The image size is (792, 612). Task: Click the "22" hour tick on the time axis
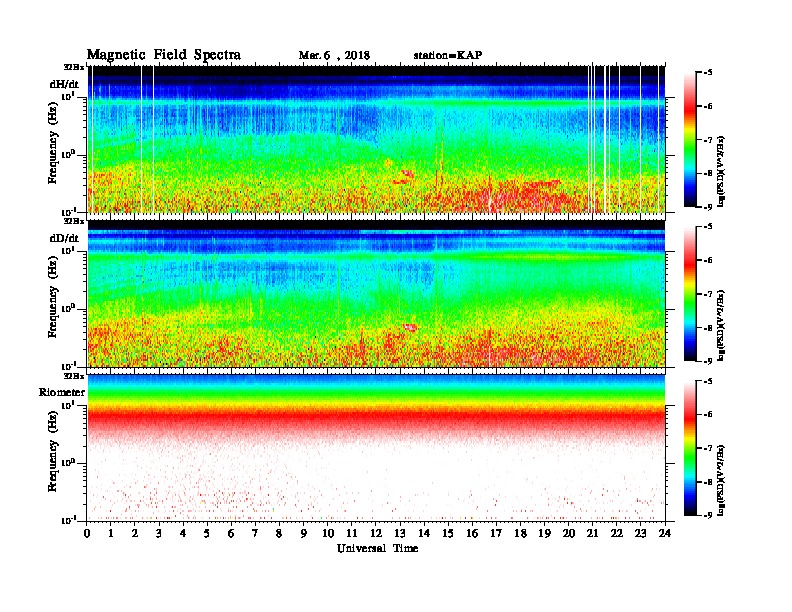pyautogui.click(x=617, y=534)
